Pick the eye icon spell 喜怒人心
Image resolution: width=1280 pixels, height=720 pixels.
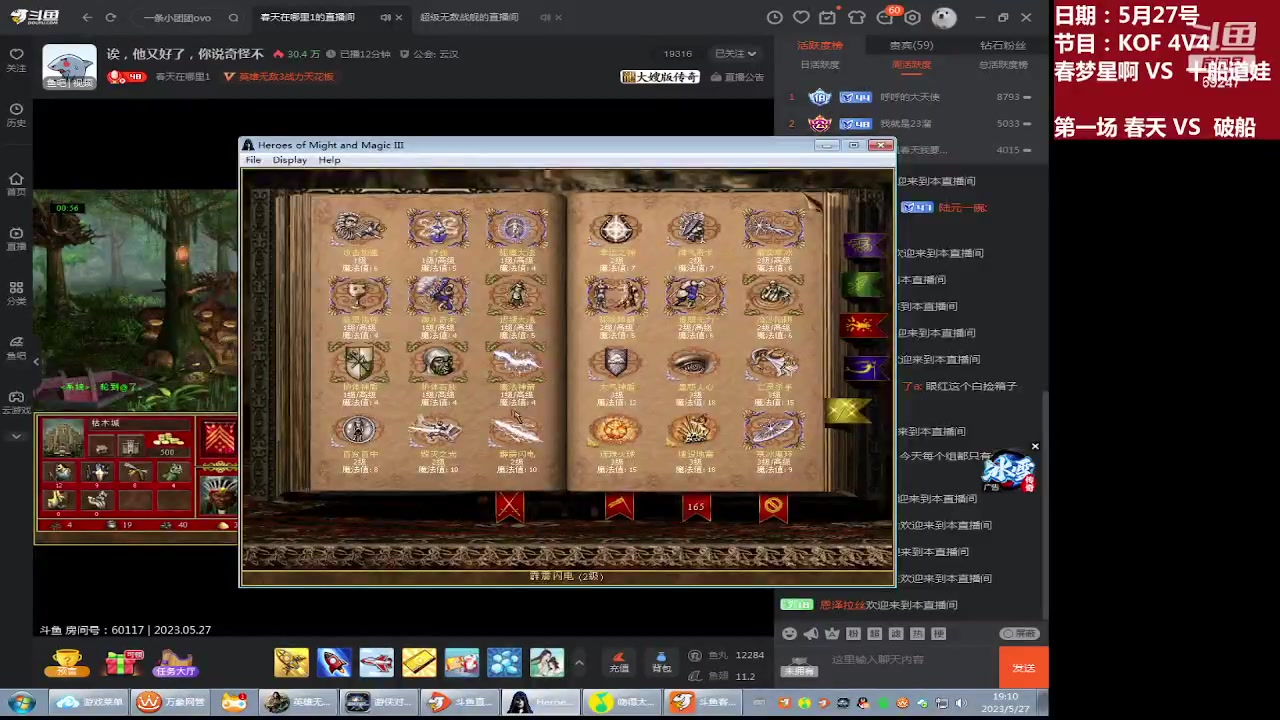click(694, 363)
